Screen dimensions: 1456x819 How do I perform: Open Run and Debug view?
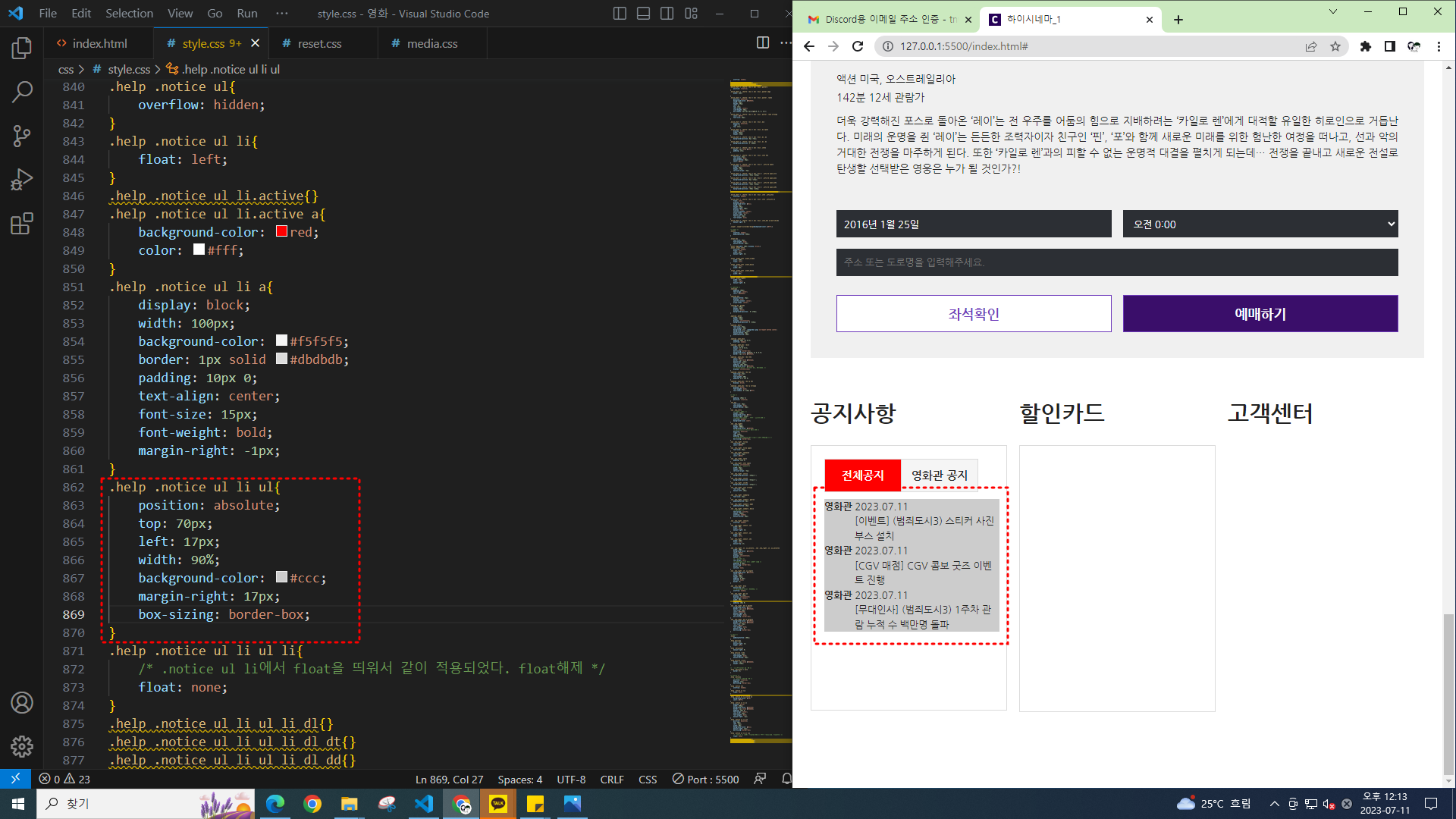tap(22, 180)
